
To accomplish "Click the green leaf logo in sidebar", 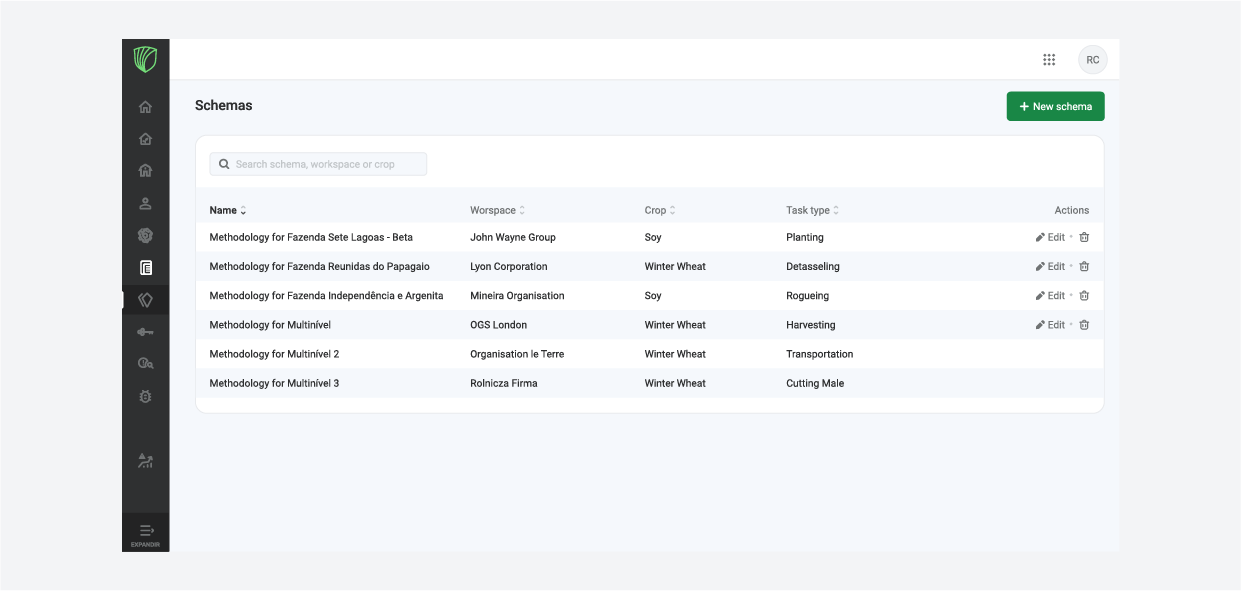I will [x=145, y=60].
